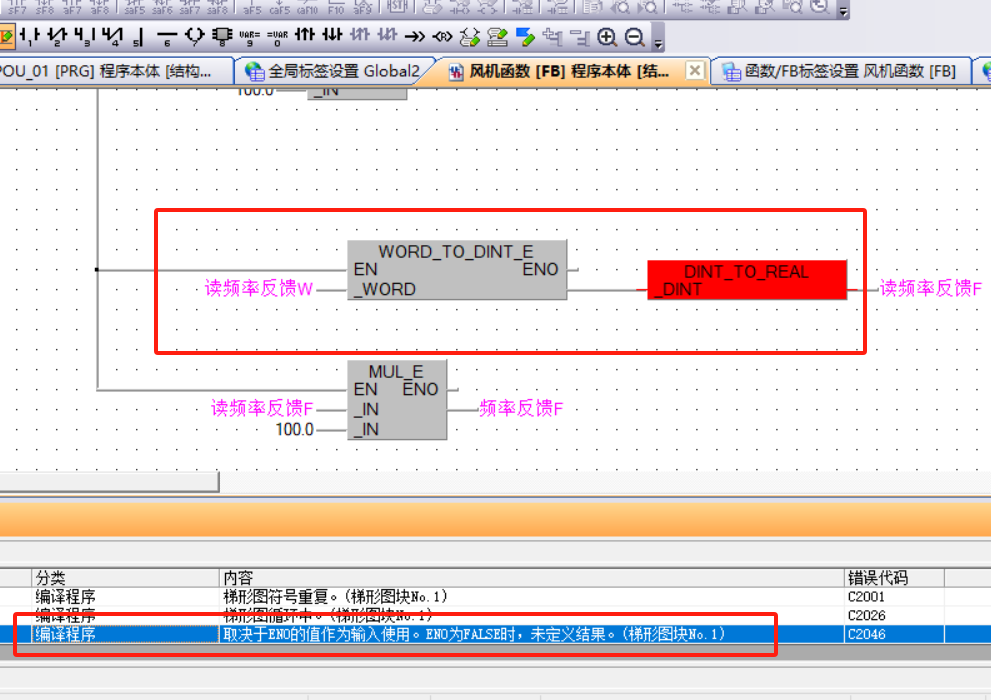Click the return (R) tool icon
Image resolution: width=991 pixels, height=700 pixels.
pyautogui.click(x=441, y=38)
